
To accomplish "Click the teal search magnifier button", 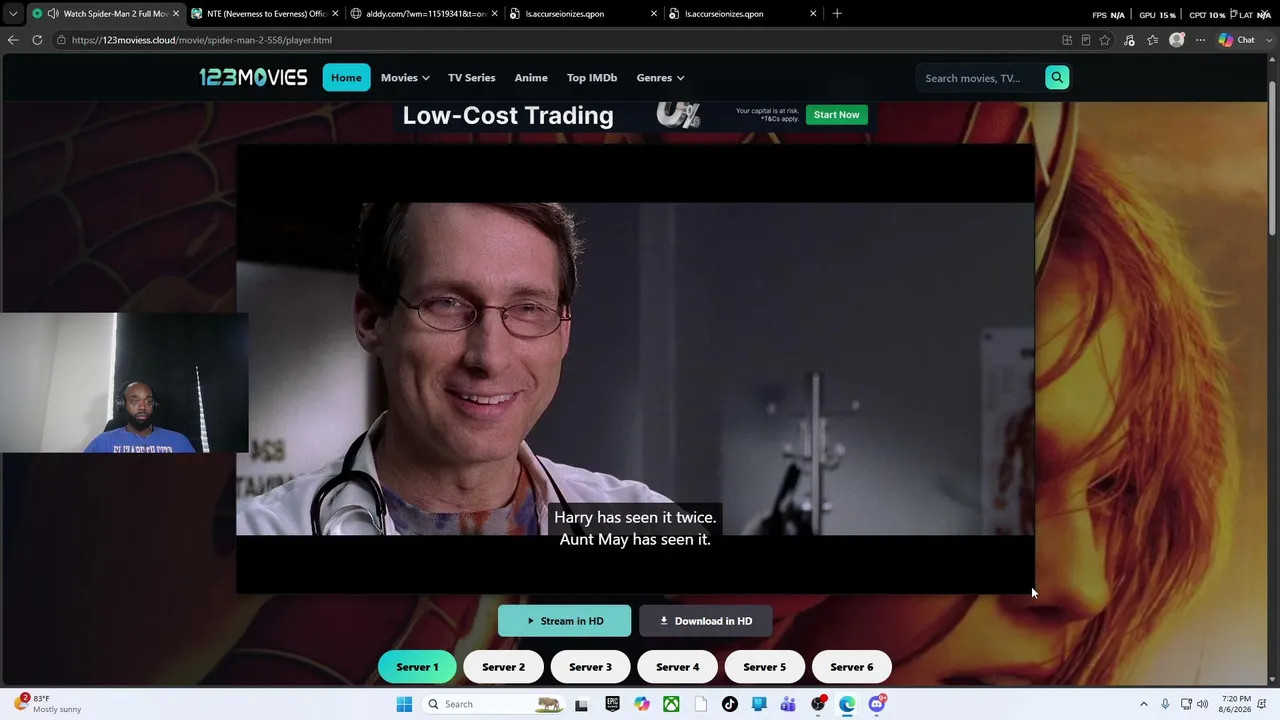I will pos(1057,78).
